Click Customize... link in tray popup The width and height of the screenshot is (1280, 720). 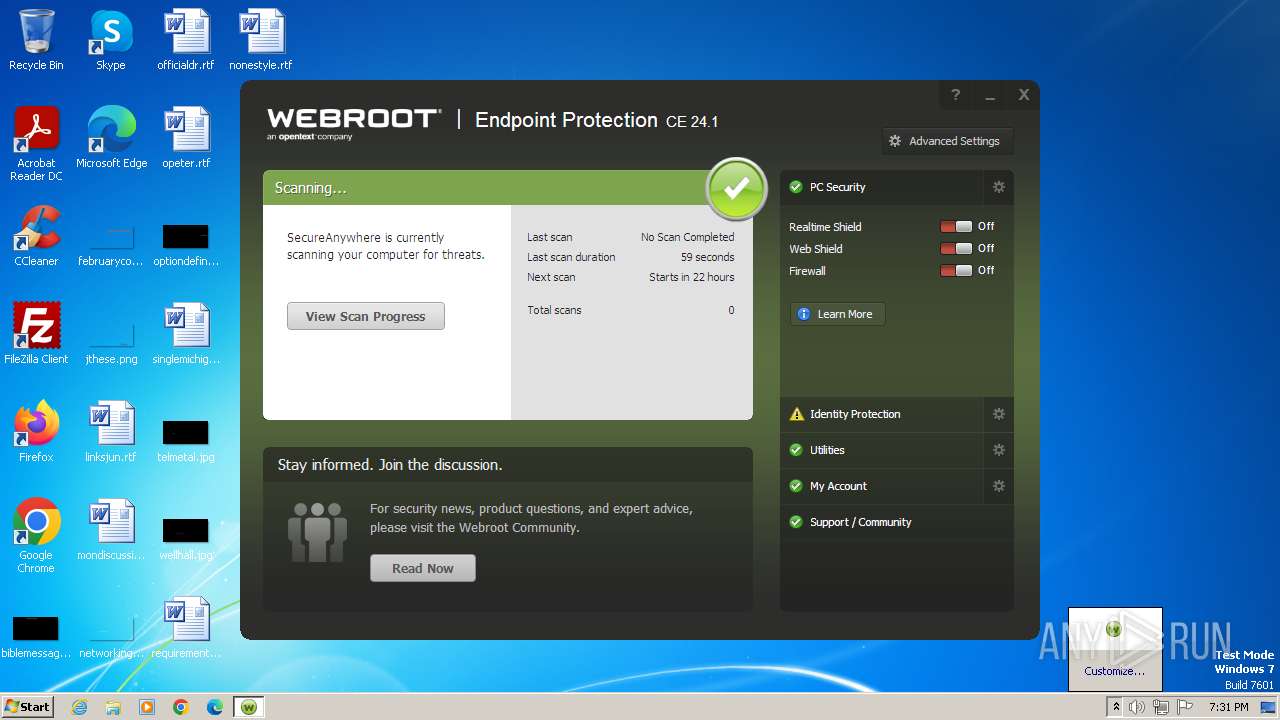coord(1115,671)
